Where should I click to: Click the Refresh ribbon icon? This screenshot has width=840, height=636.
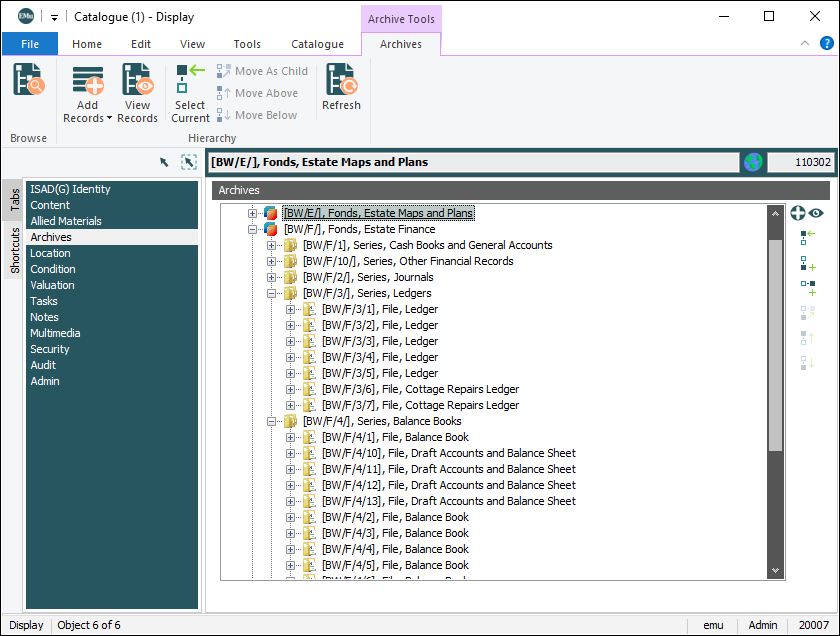341,87
